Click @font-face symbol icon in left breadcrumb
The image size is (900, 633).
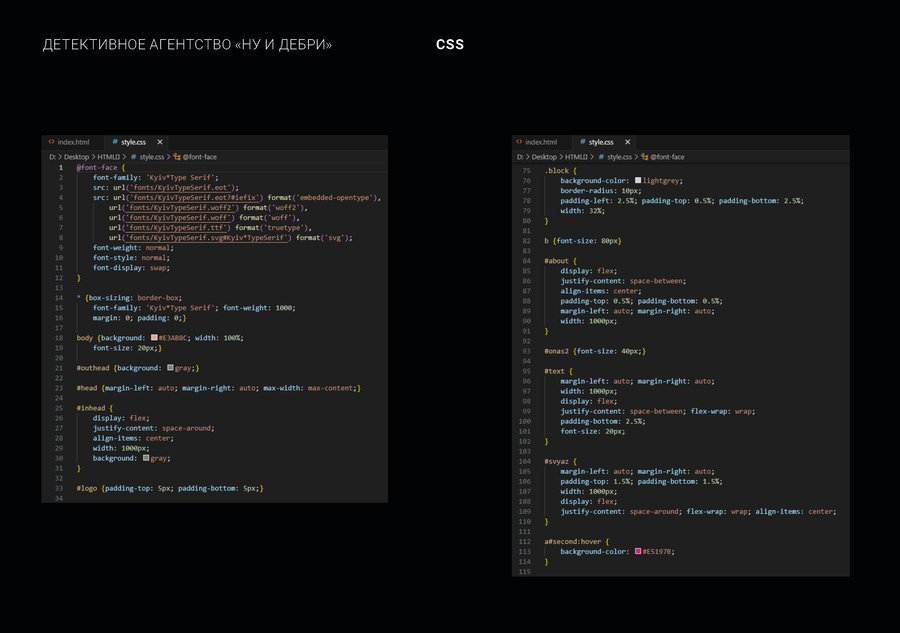(177, 157)
